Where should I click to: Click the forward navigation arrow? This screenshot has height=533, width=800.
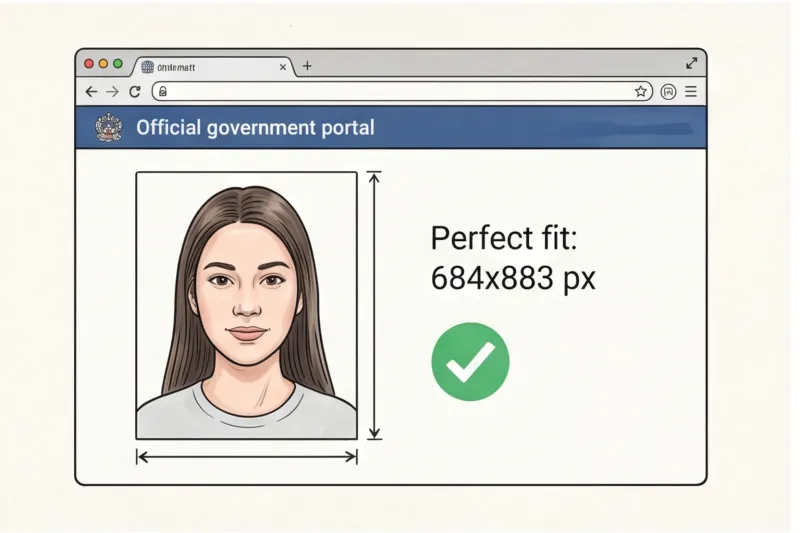point(112,92)
